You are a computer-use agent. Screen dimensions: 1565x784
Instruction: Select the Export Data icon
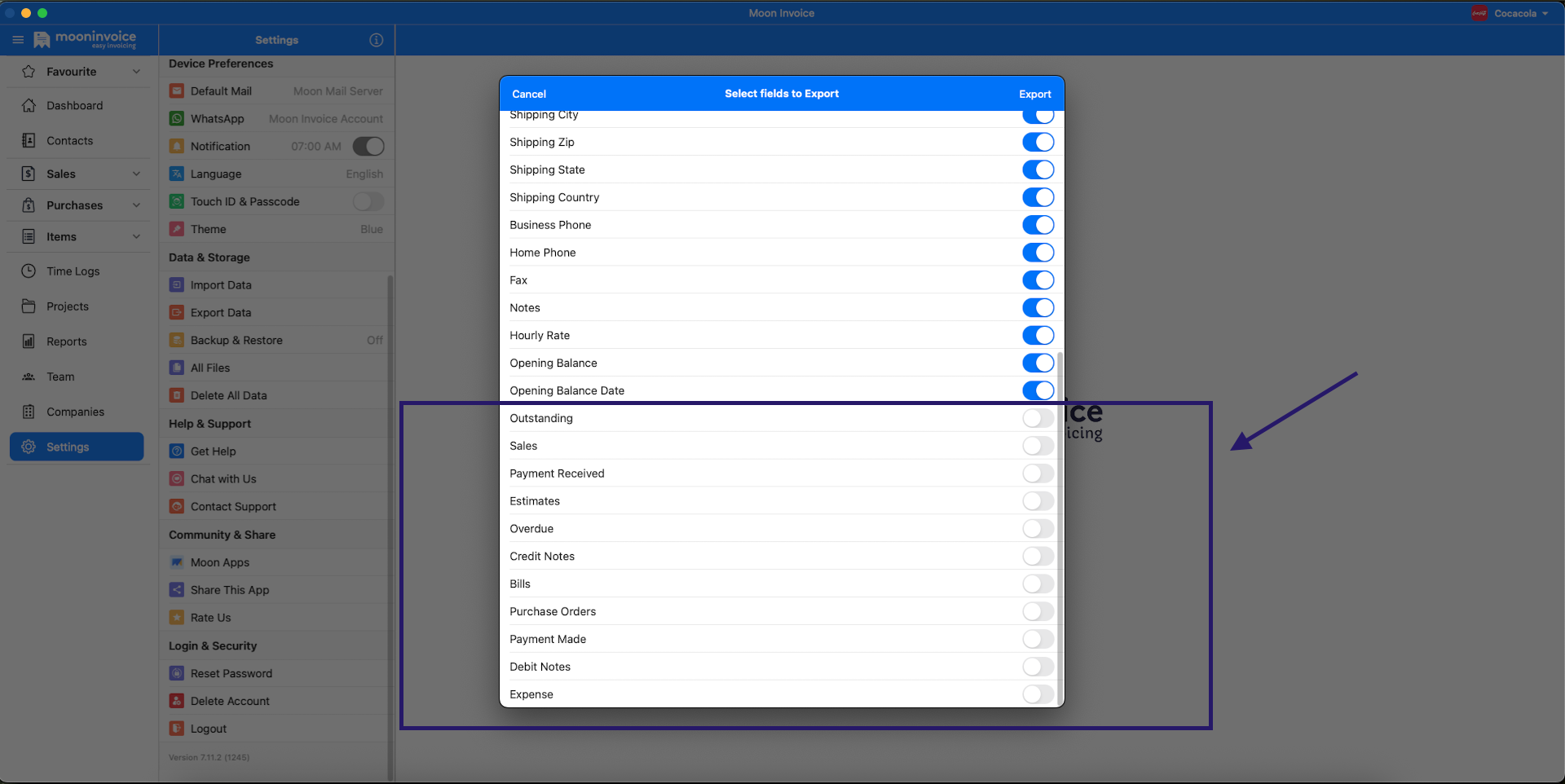pos(177,312)
